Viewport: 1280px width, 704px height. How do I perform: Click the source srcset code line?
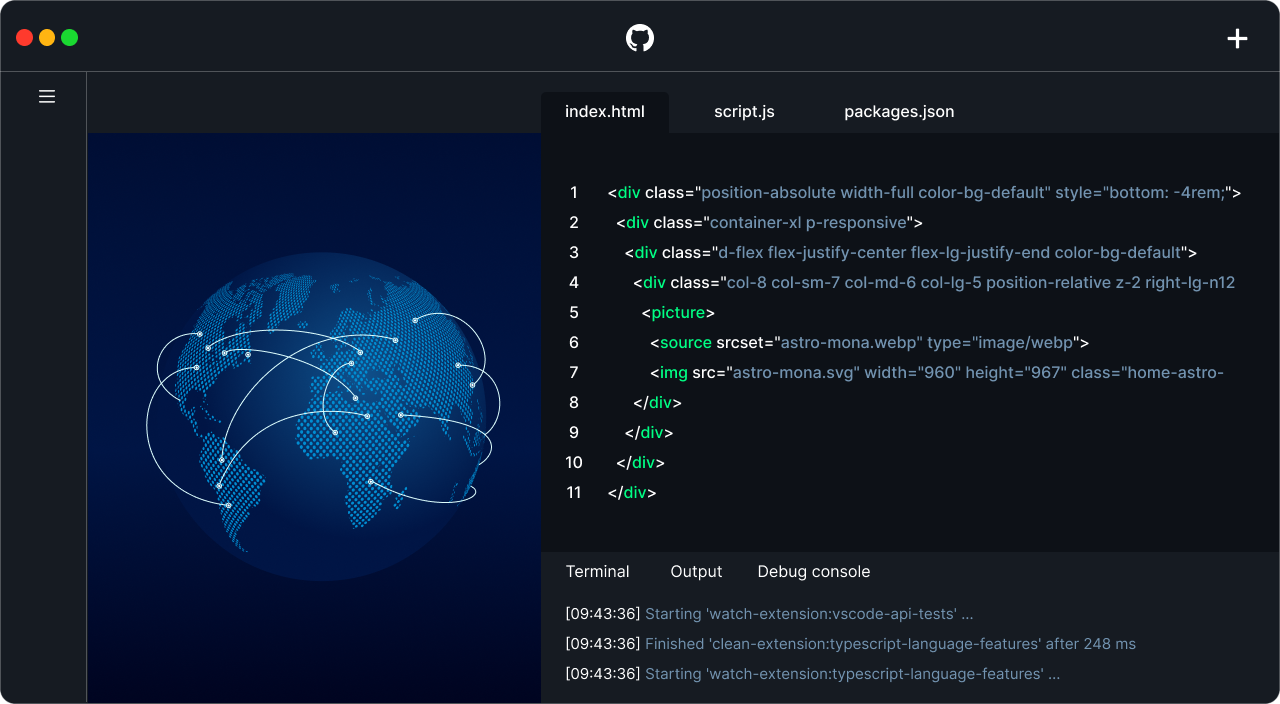[x=868, y=343]
